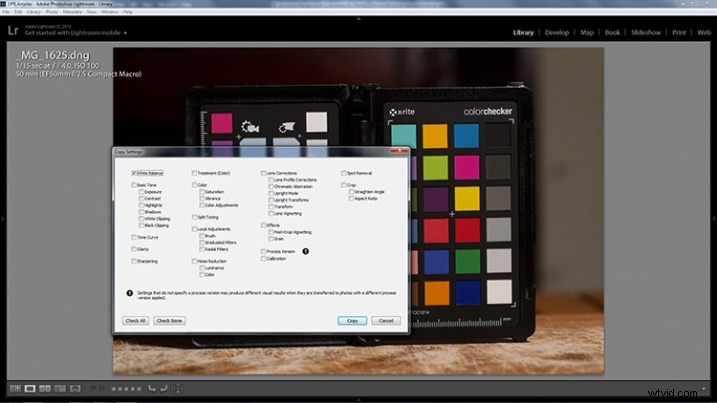Click Get started with Lightroom mobile

pyautogui.click(x=73, y=33)
